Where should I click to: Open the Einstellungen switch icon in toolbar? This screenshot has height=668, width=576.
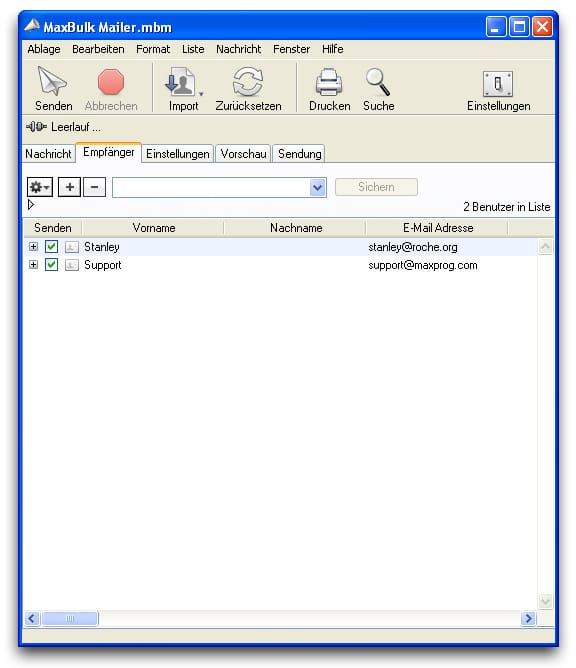pyautogui.click(x=498, y=84)
